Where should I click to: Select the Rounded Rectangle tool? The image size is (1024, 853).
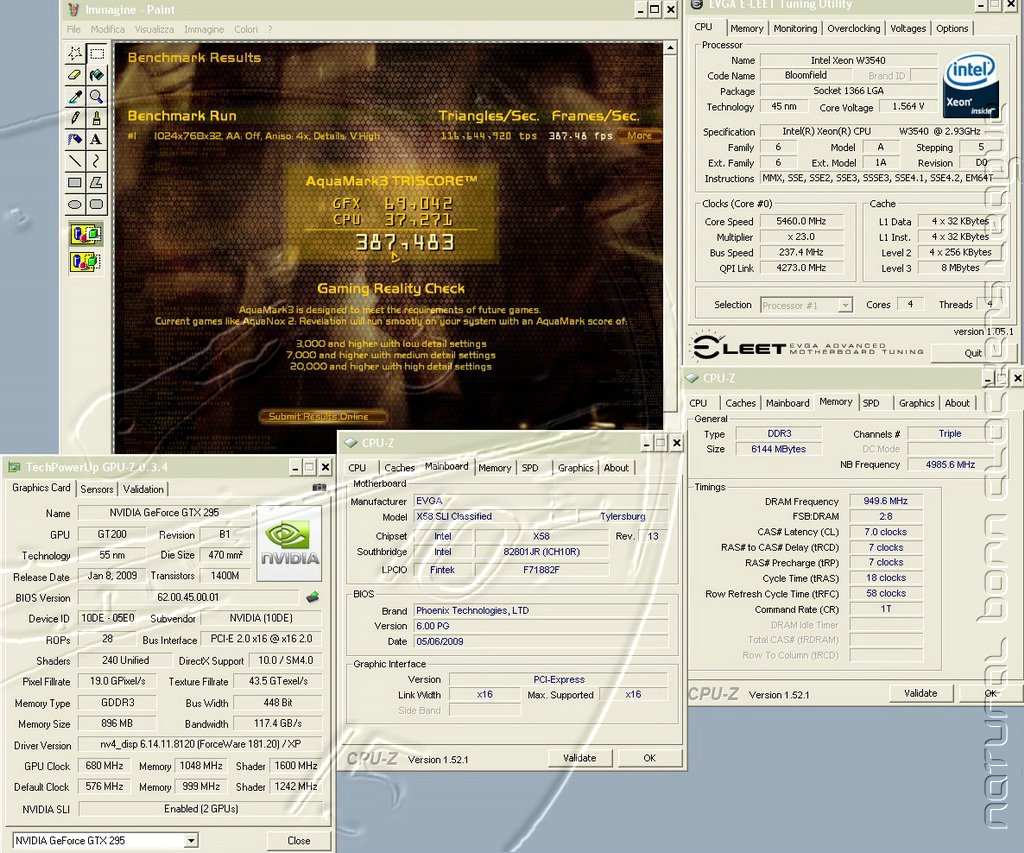click(x=97, y=204)
